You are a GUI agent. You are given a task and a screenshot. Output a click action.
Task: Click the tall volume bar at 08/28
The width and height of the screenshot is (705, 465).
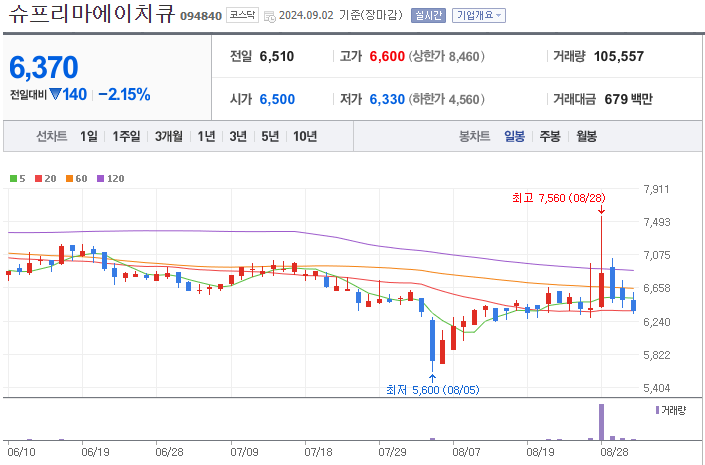[601, 422]
